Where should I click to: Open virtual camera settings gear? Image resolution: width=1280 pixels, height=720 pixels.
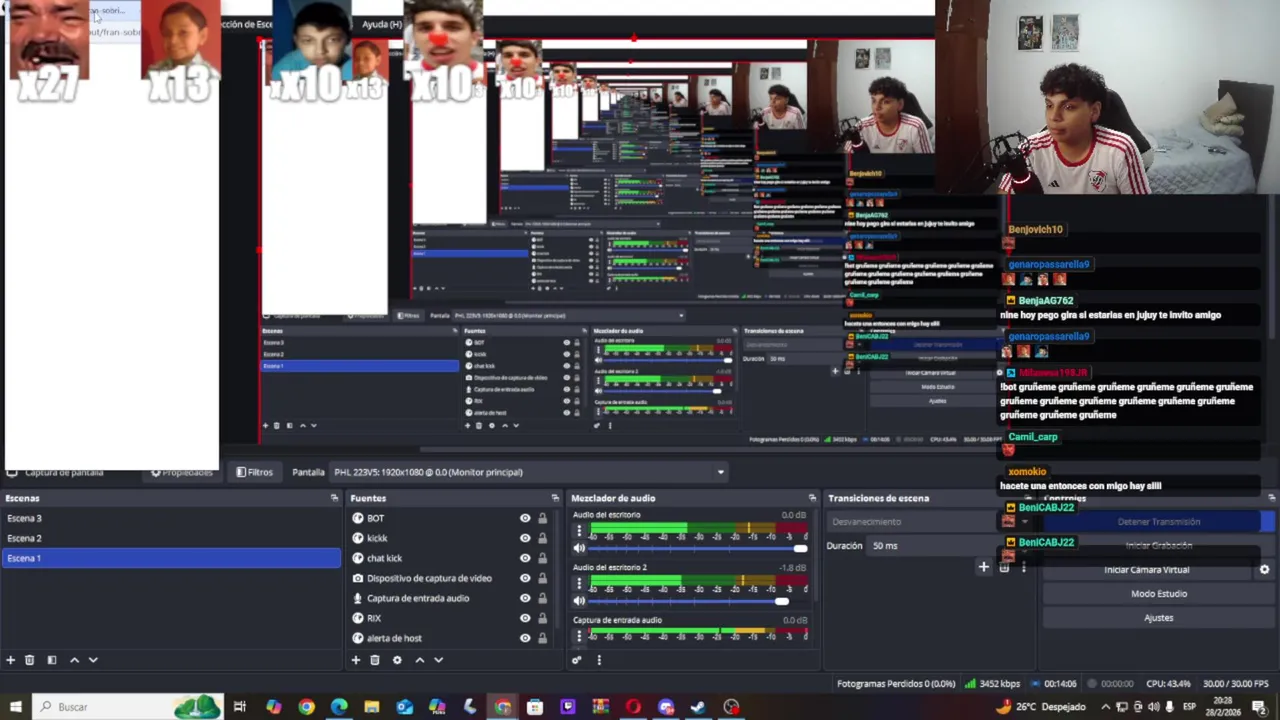coord(1264,570)
